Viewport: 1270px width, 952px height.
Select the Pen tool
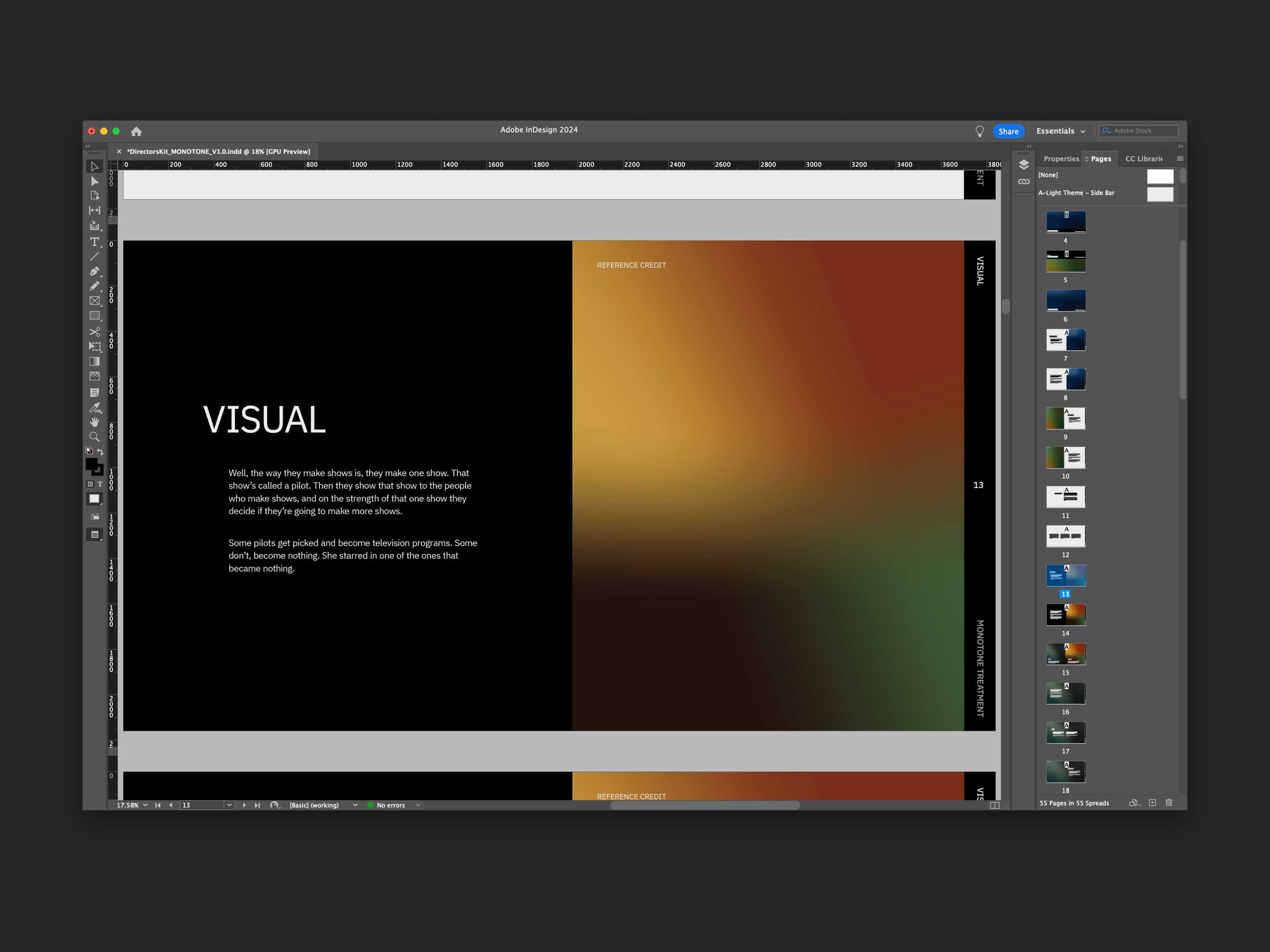tap(95, 271)
